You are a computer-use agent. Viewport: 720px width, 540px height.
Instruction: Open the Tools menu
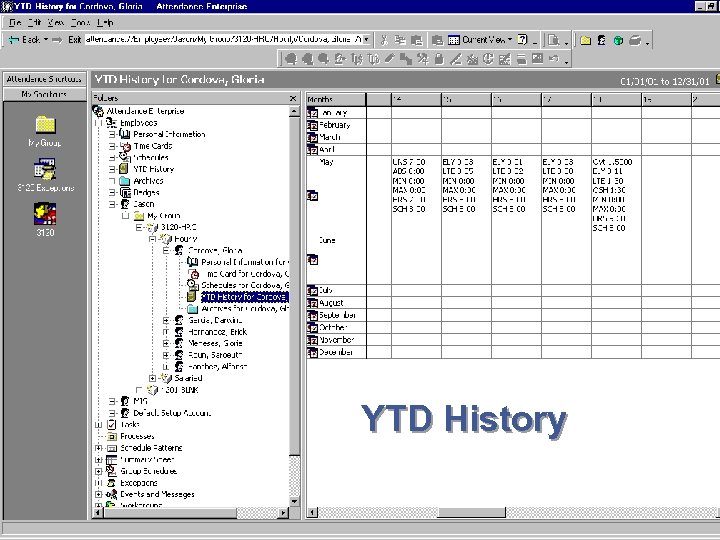pyautogui.click(x=80, y=22)
